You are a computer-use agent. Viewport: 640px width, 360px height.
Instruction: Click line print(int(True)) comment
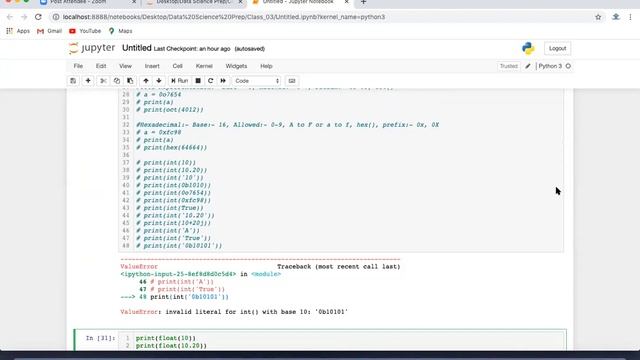(x=170, y=208)
